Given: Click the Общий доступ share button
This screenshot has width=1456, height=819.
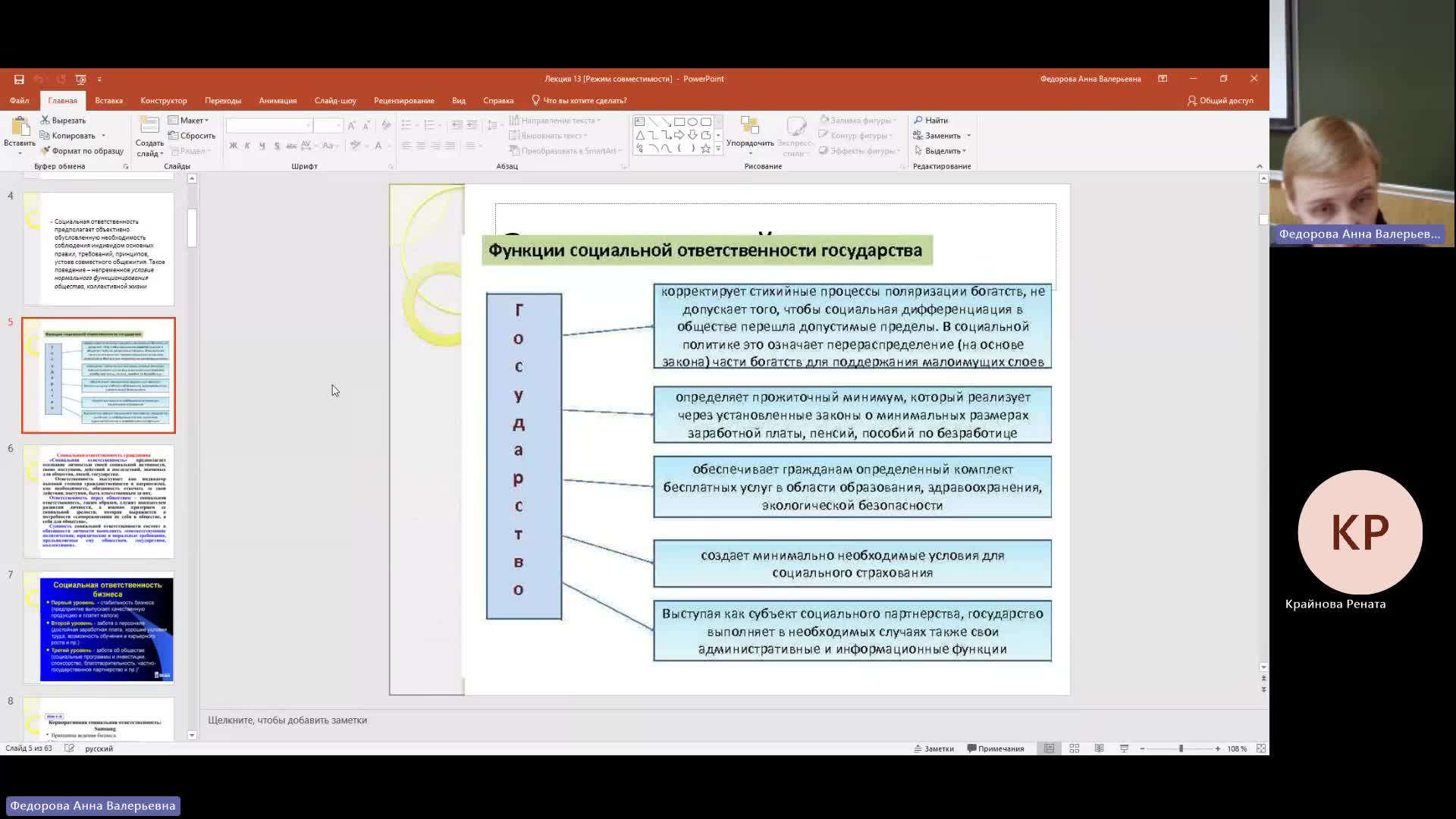Looking at the screenshot, I should tap(1221, 100).
